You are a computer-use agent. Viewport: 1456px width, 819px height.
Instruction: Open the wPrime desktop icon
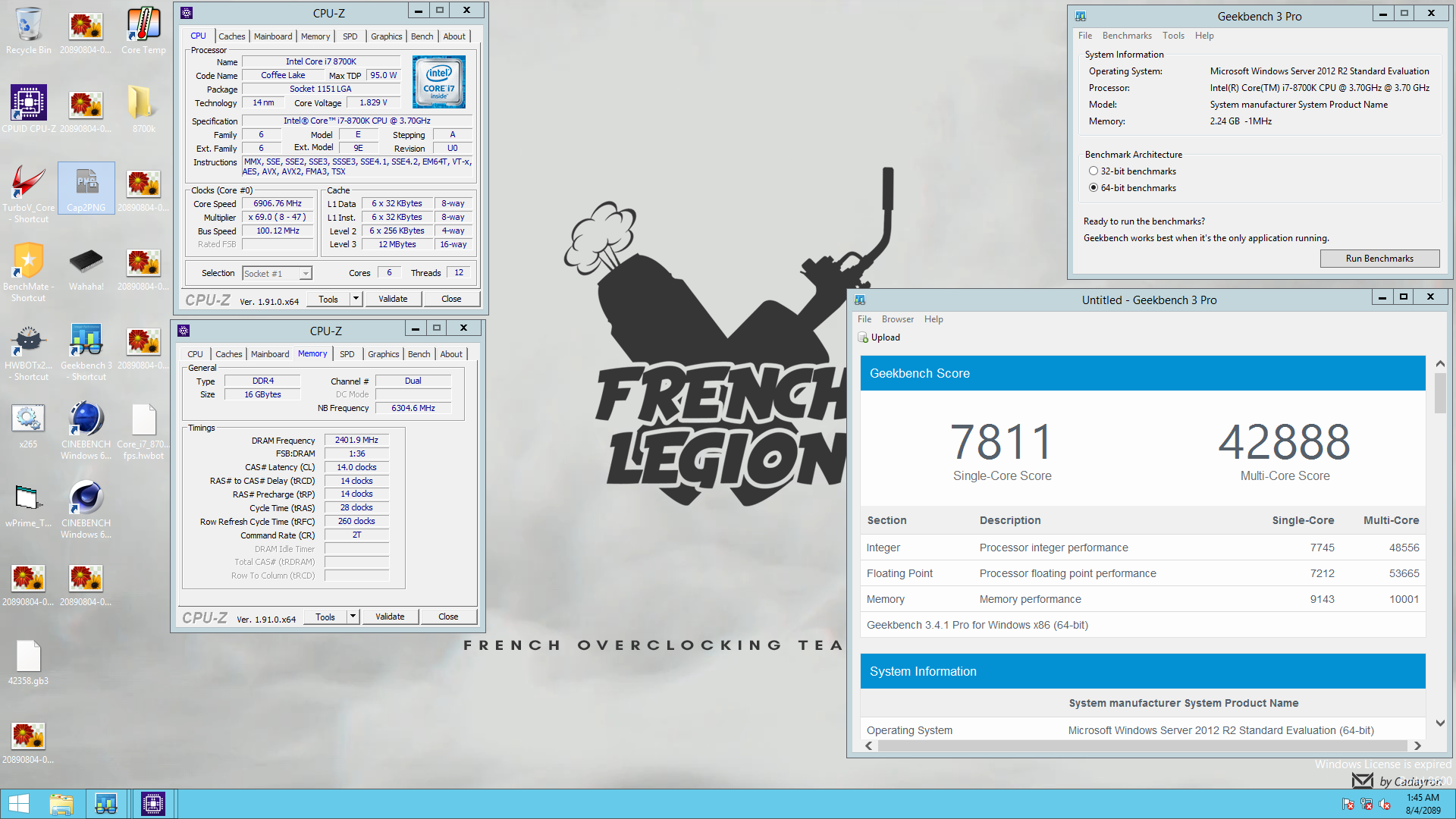(29, 504)
